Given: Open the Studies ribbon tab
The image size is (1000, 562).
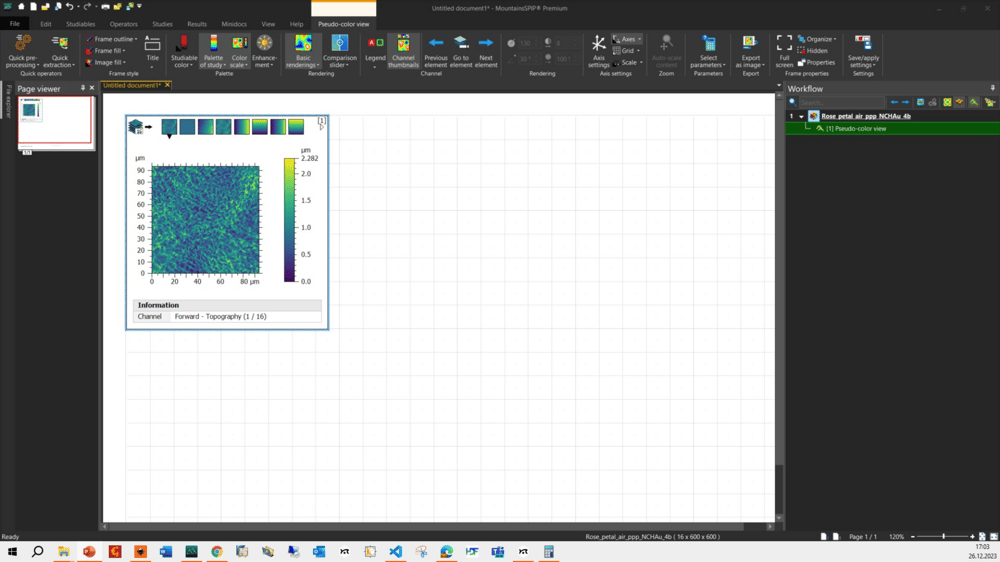Looking at the screenshot, I should (x=162, y=24).
